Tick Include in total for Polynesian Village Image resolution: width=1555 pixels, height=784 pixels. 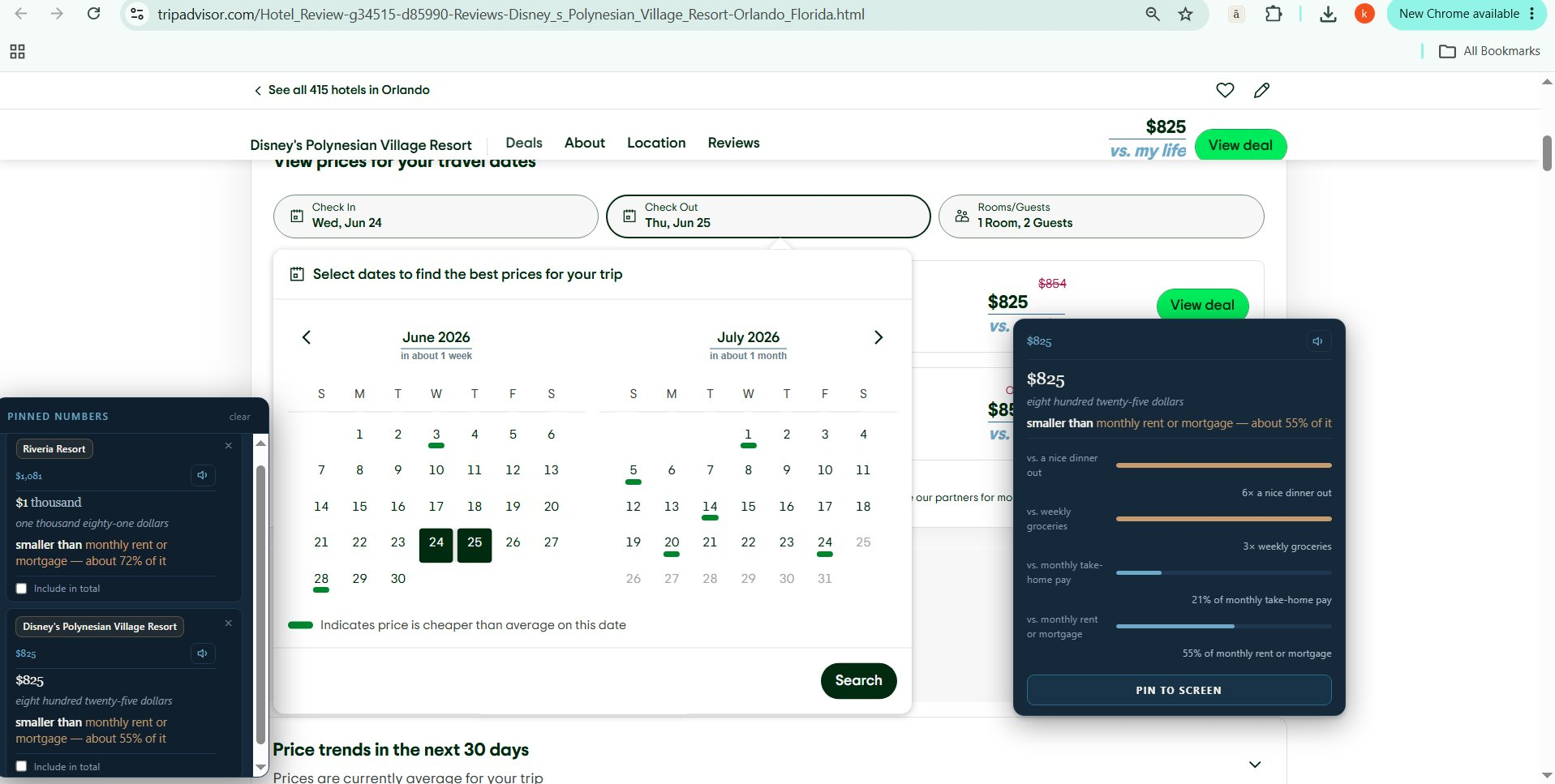pyautogui.click(x=22, y=766)
